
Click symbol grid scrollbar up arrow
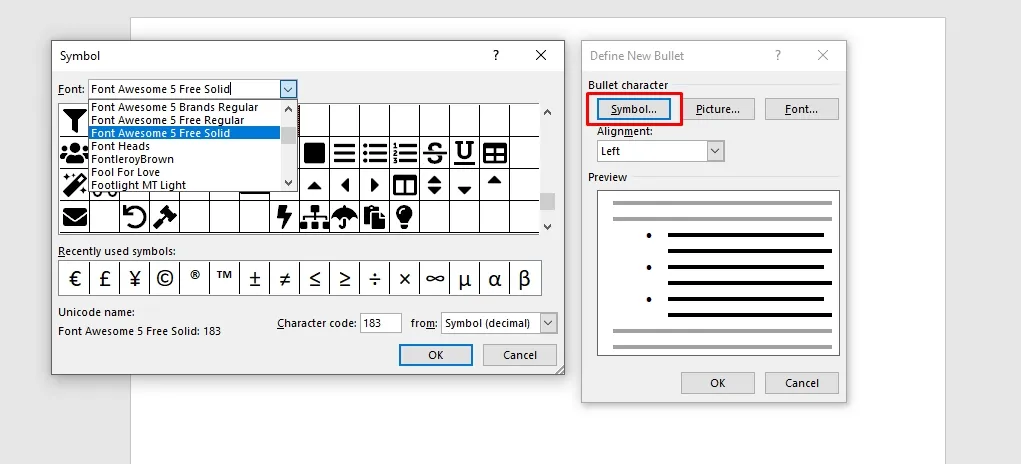pos(547,112)
